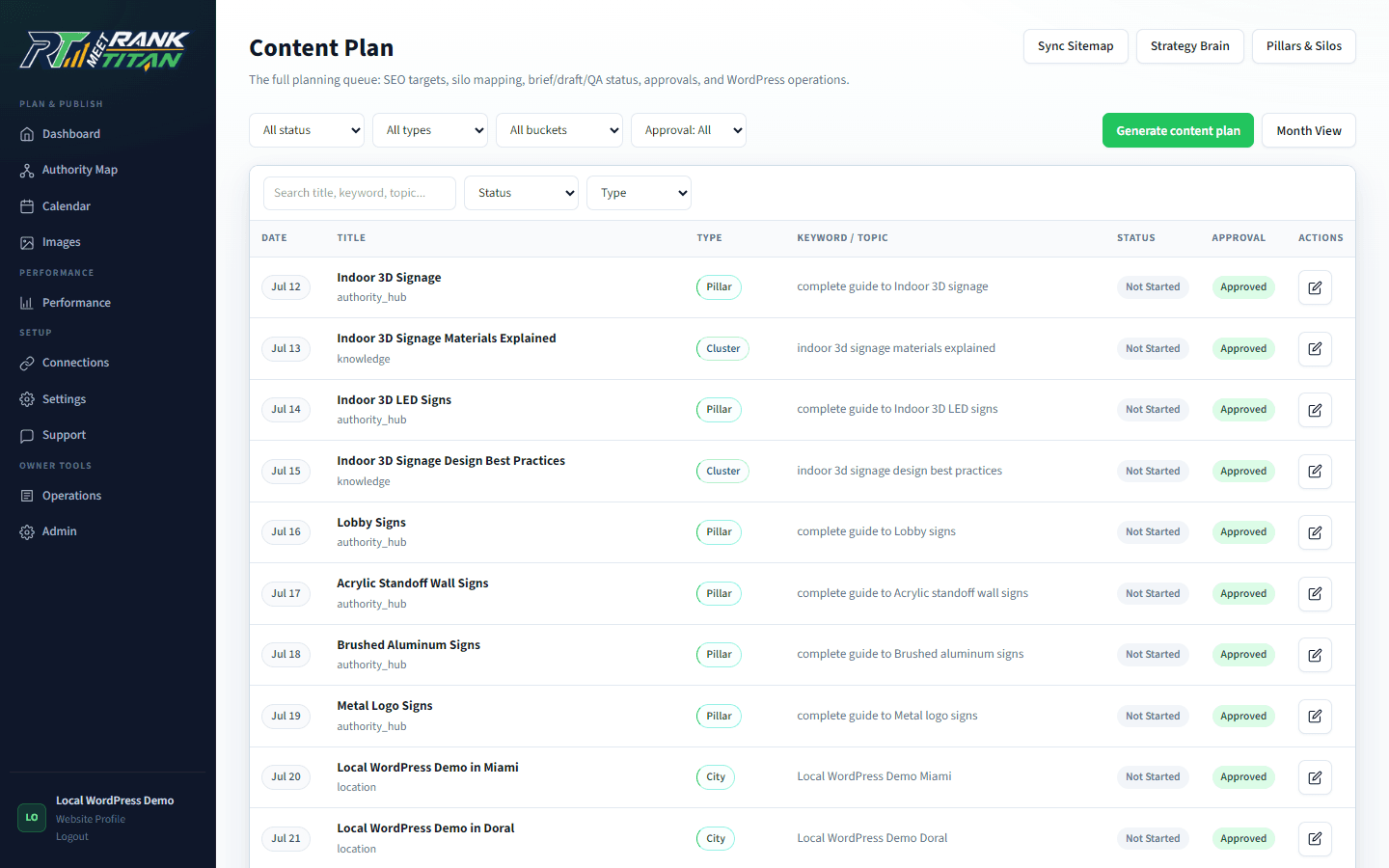Click the Logout link
The image size is (1389, 868).
point(72,836)
